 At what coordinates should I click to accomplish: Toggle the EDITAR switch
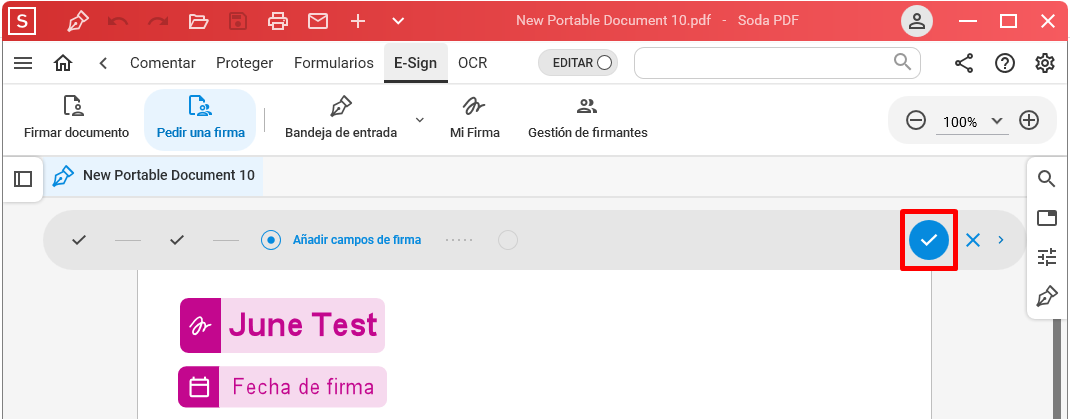[578, 63]
